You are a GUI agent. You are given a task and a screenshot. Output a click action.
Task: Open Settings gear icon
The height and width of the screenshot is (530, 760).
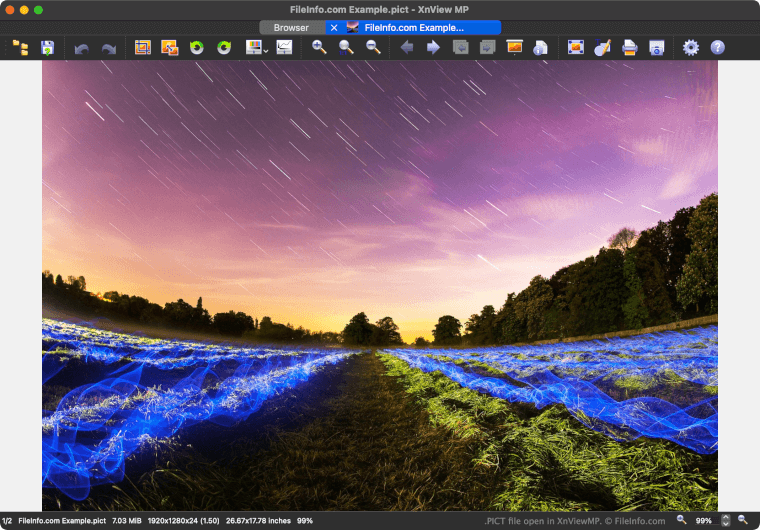point(690,47)
